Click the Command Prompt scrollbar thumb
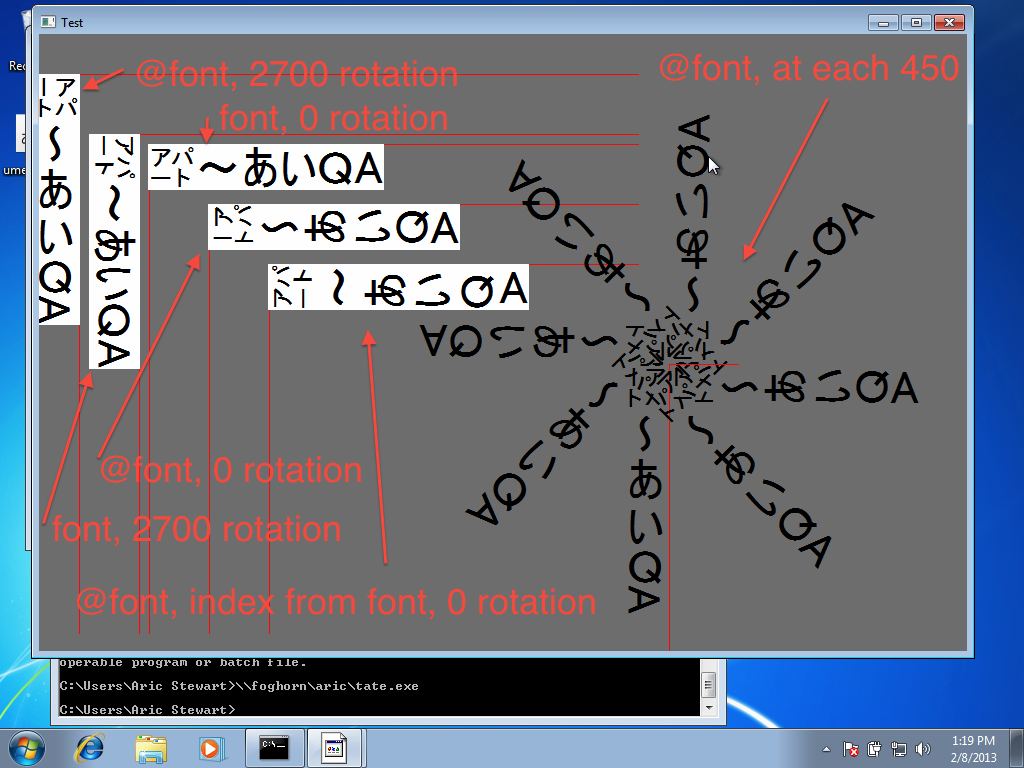The image size is (1024, 768). [x=709, y=686]
